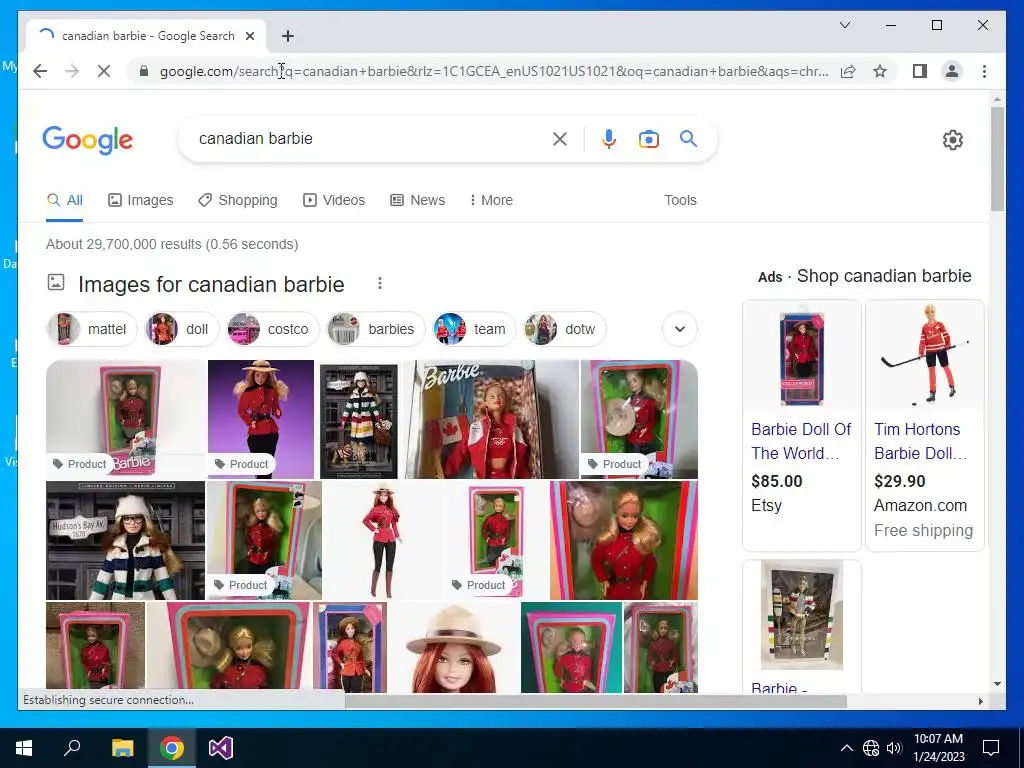The image size is (1024, 768).
Task: Open the Chrome side panel
Action: click(920, 71)
